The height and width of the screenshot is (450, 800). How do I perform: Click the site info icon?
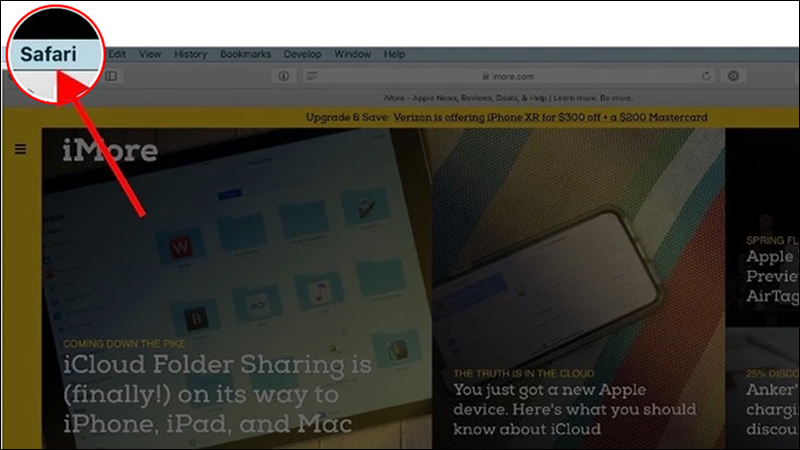pos(284,76)
